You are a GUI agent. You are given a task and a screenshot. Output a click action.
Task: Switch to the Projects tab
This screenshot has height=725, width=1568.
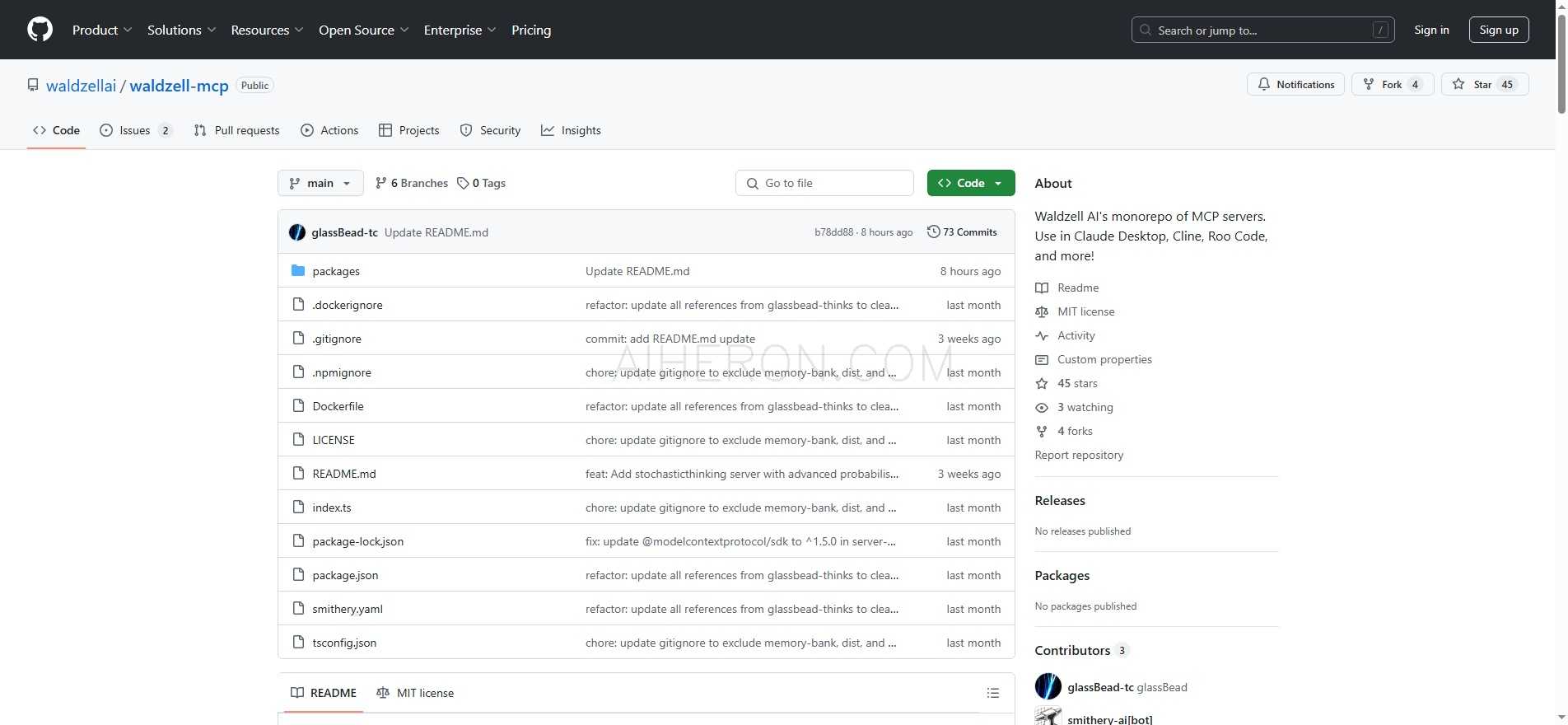pyautogui.click(x=409, y=130)
